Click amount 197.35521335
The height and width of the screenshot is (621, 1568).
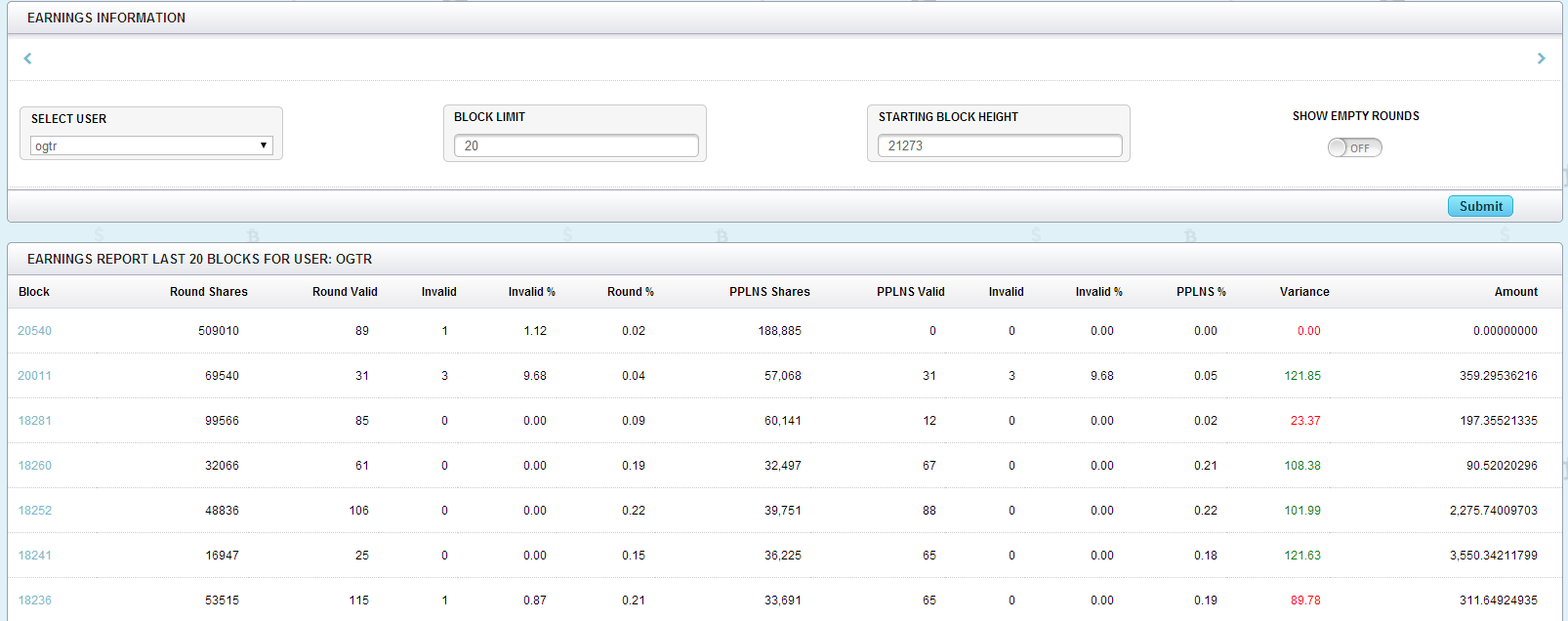pyautogui.click(x=1499, y=421)
